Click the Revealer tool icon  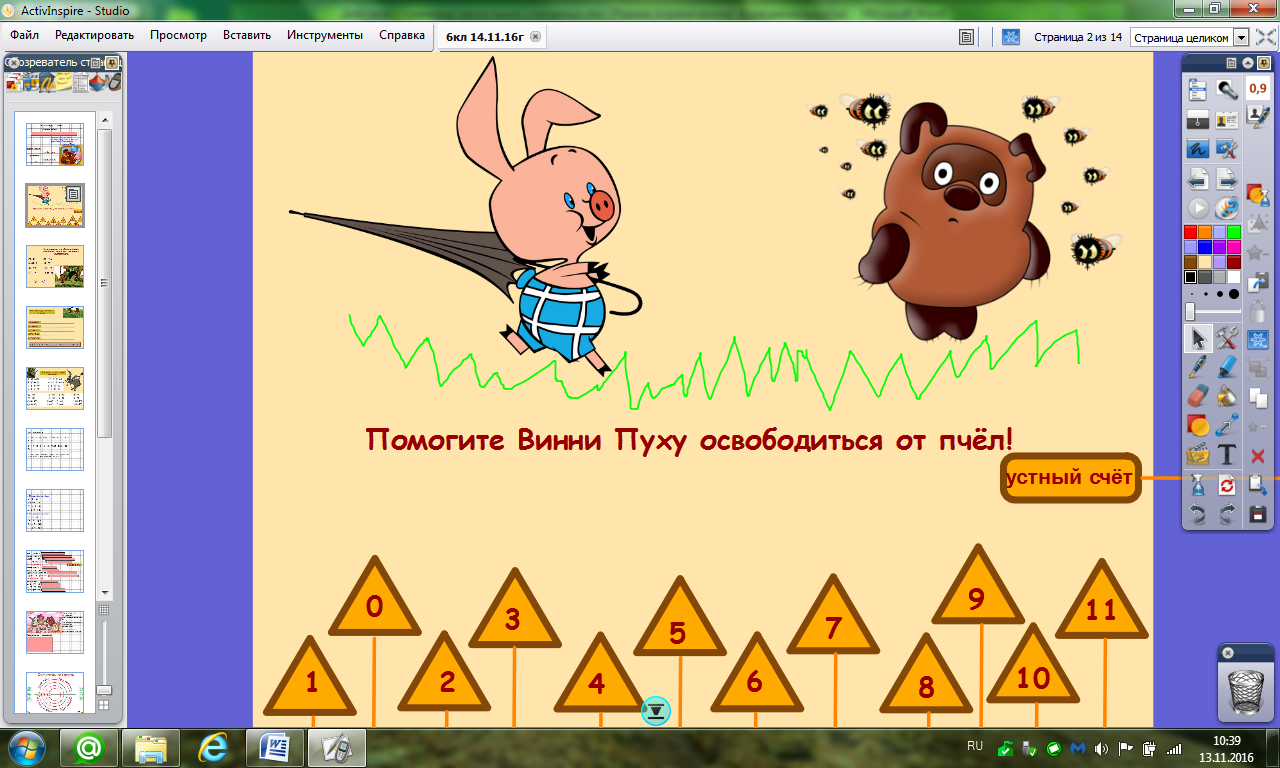point(1198,120)
